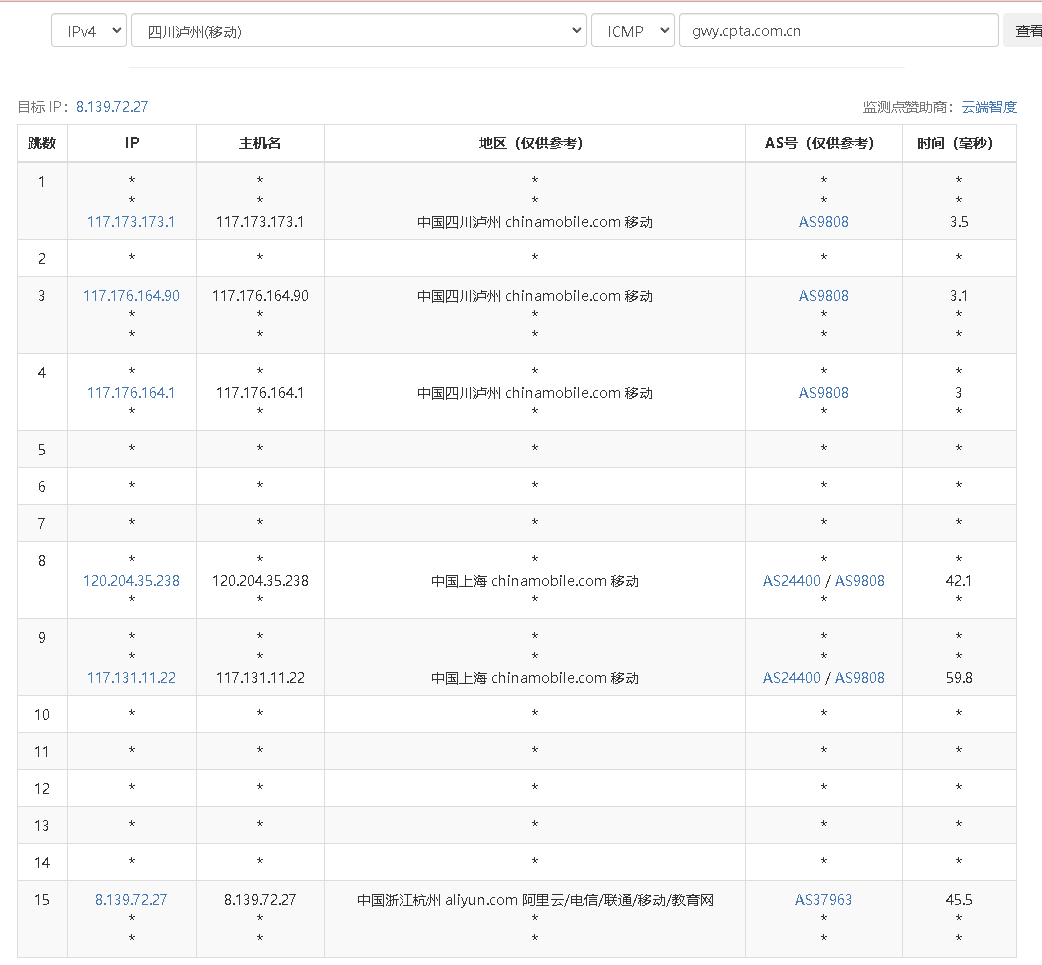Viewport: 1042px width, 965px height.
Task: Click IP link 117.173.173.1 in hop 1
Action: 131,222
